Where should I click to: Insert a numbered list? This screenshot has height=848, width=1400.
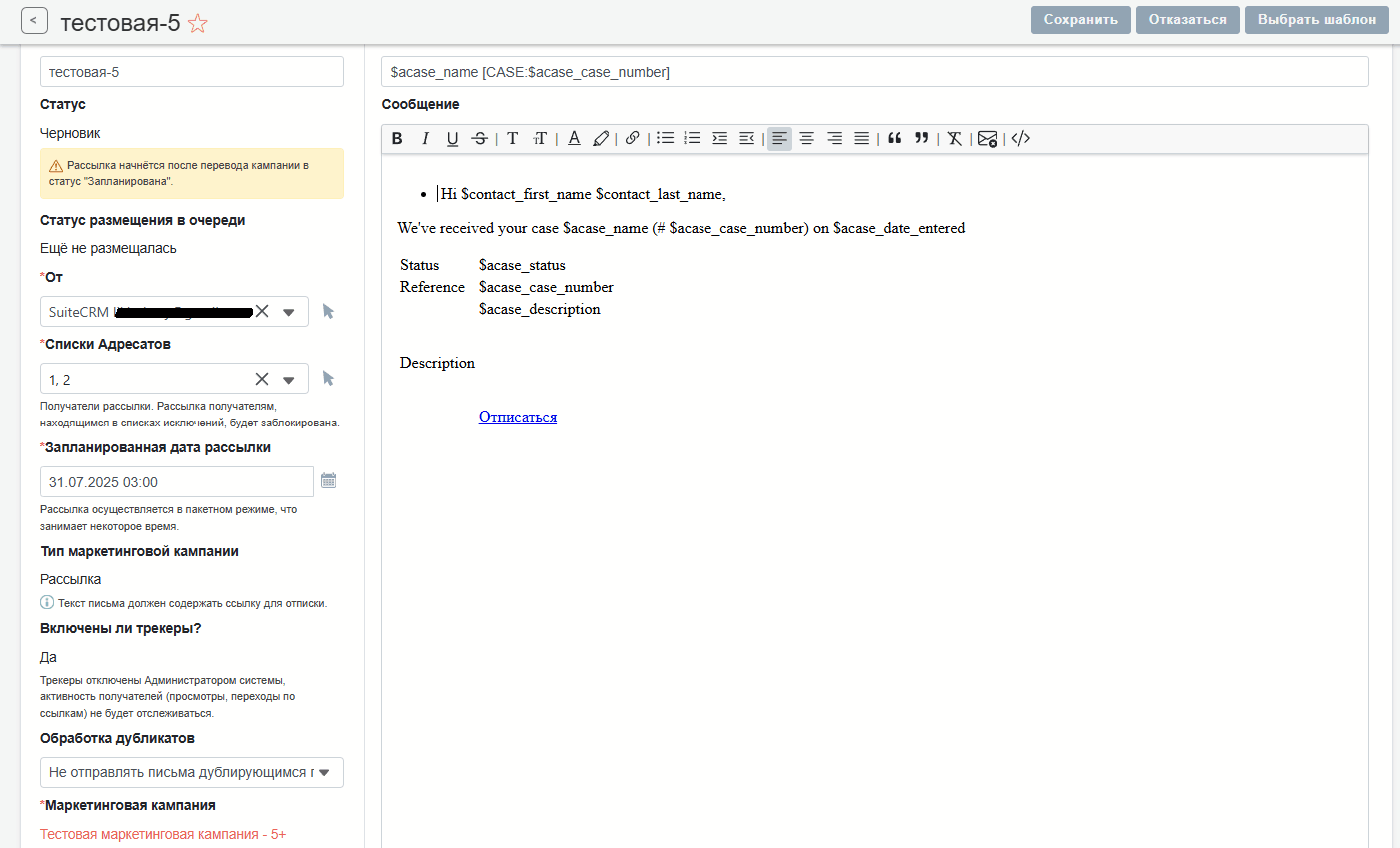(692, 139)
